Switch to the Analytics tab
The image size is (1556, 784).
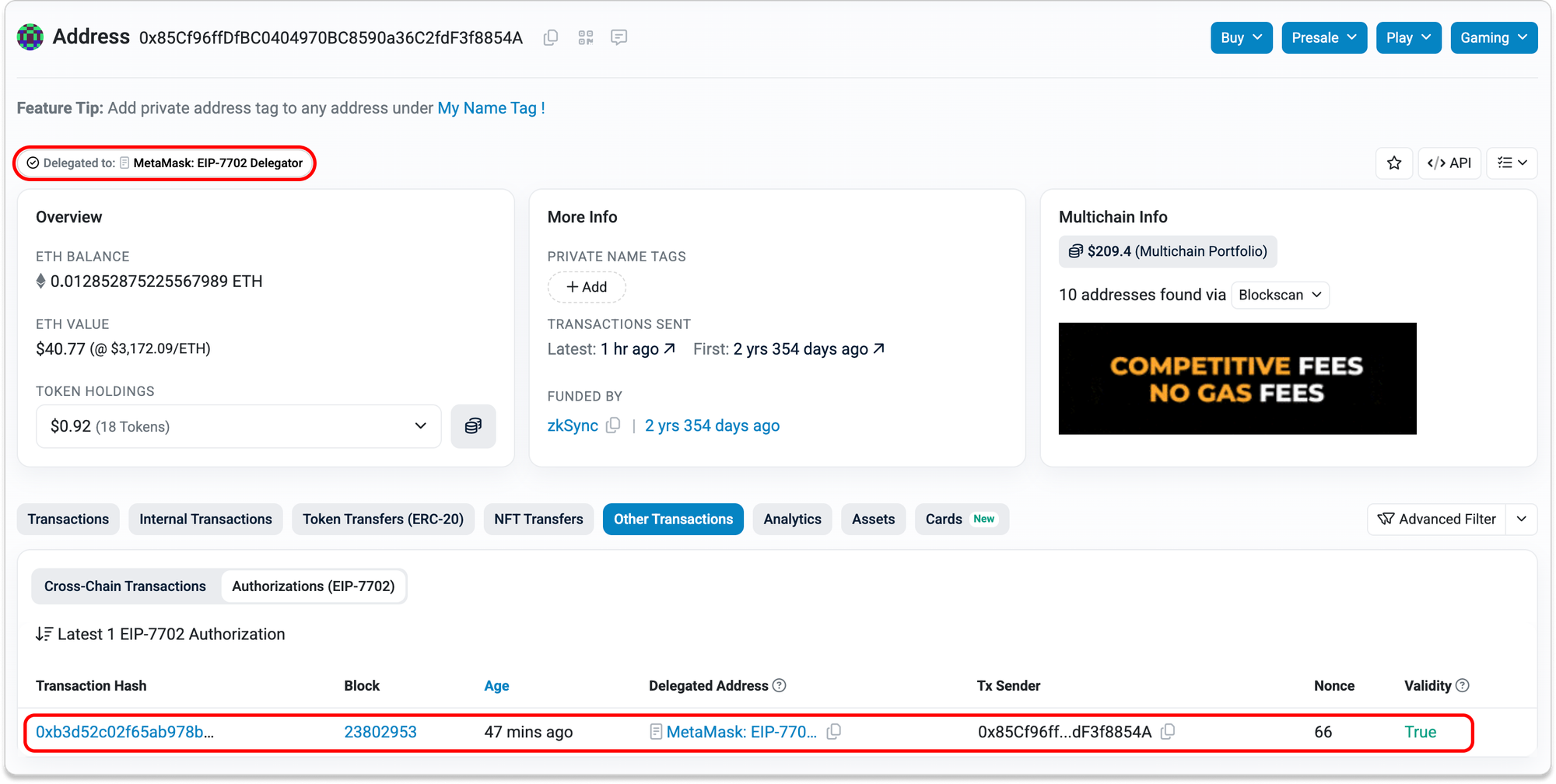pos(792,520)
